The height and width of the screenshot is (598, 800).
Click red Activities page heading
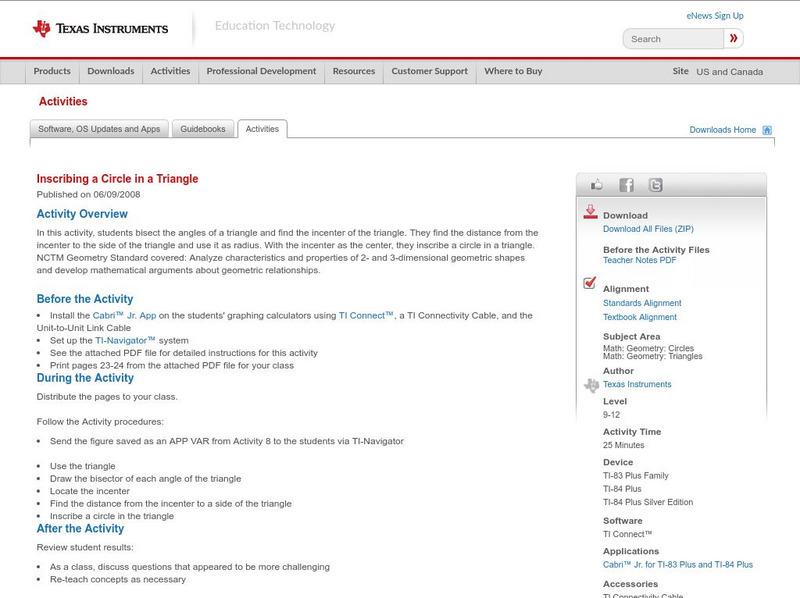coord(63,102)
